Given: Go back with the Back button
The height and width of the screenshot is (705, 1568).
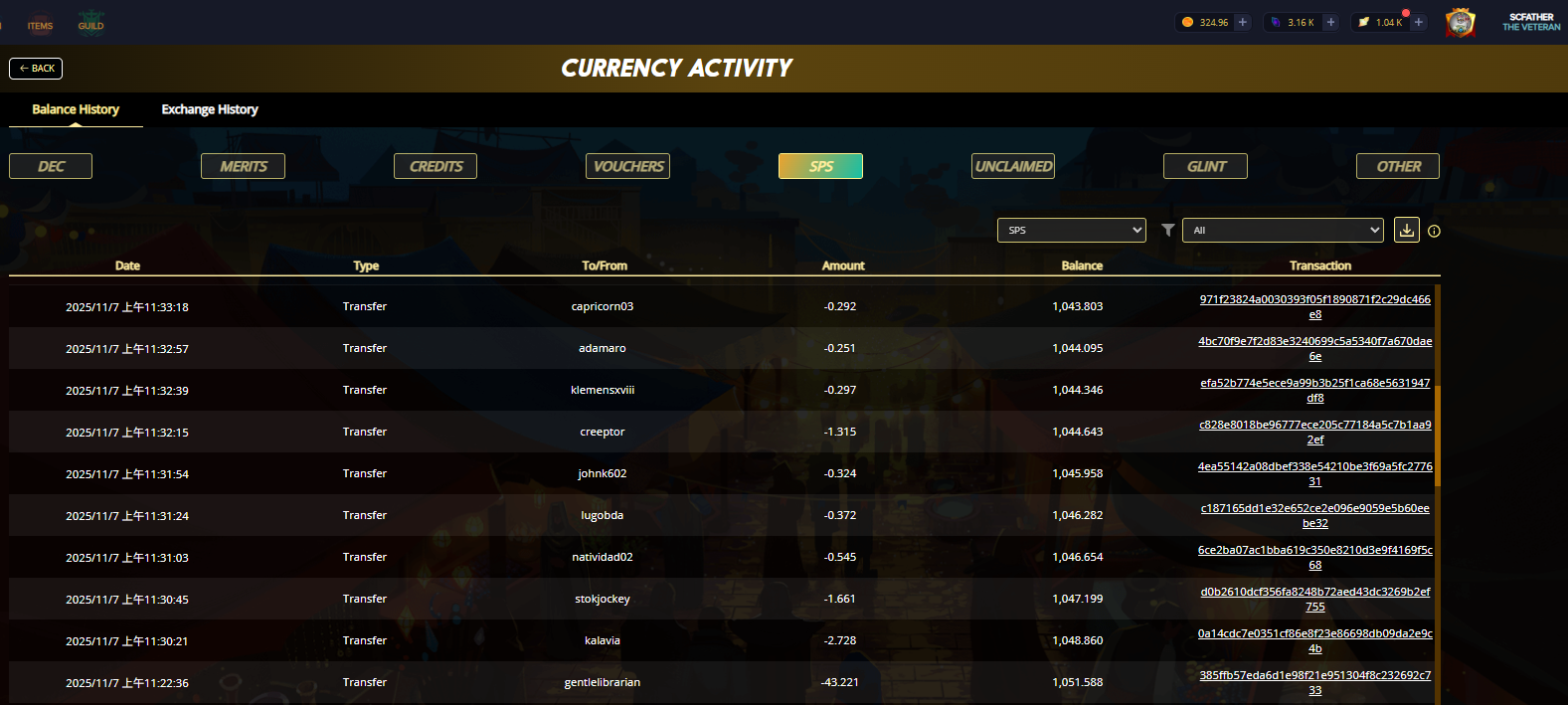Looking at the screenshot, I should click(36, 69).
